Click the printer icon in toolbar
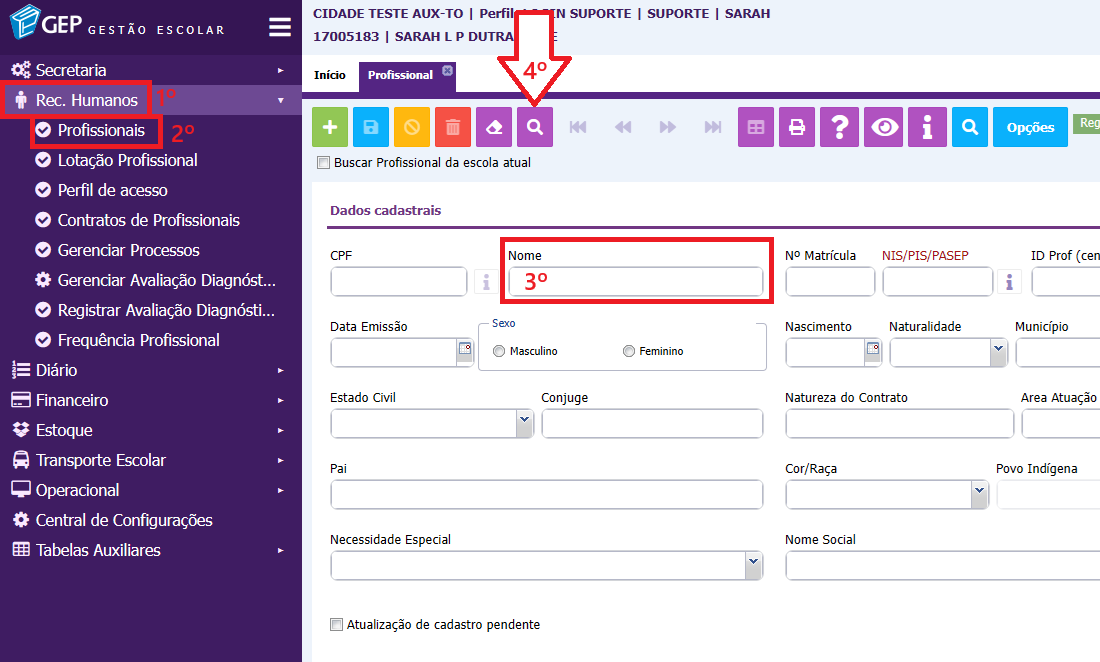Viewport: 1100px width, 662px height. (x=797, y=128)
